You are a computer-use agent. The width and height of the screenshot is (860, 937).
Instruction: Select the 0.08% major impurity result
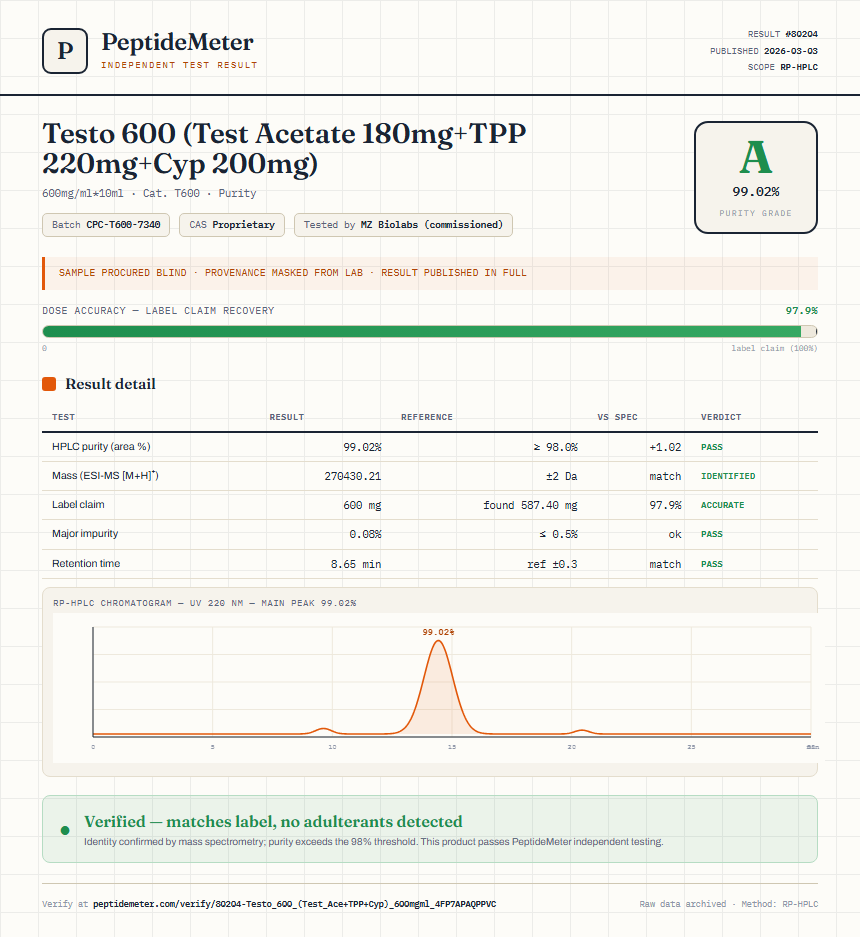(x=365, y=534)
